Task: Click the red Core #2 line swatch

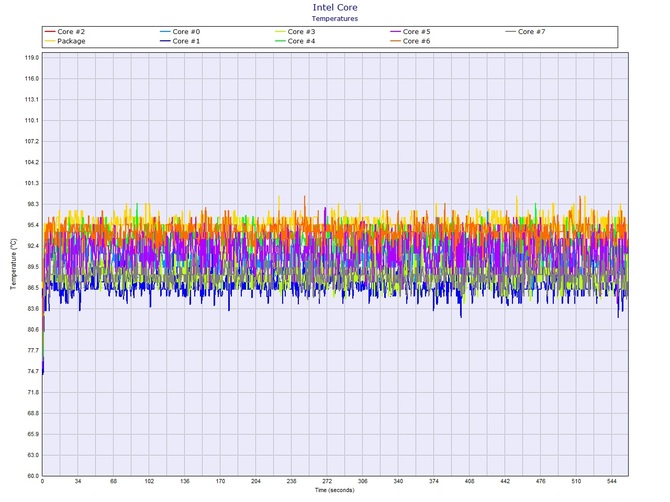Action: pos(49,32)
